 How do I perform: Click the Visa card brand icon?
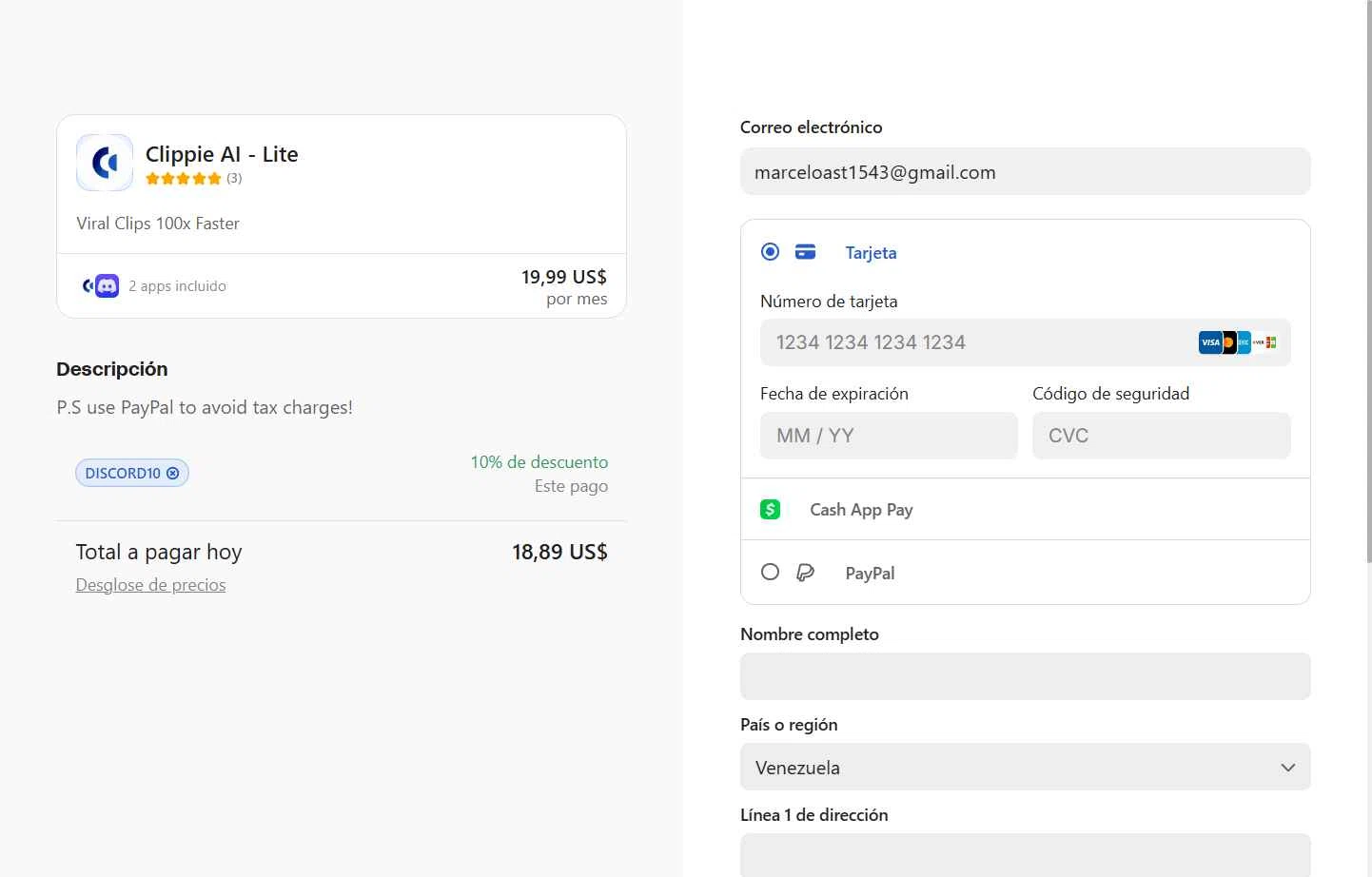(x=1209, y=342)
